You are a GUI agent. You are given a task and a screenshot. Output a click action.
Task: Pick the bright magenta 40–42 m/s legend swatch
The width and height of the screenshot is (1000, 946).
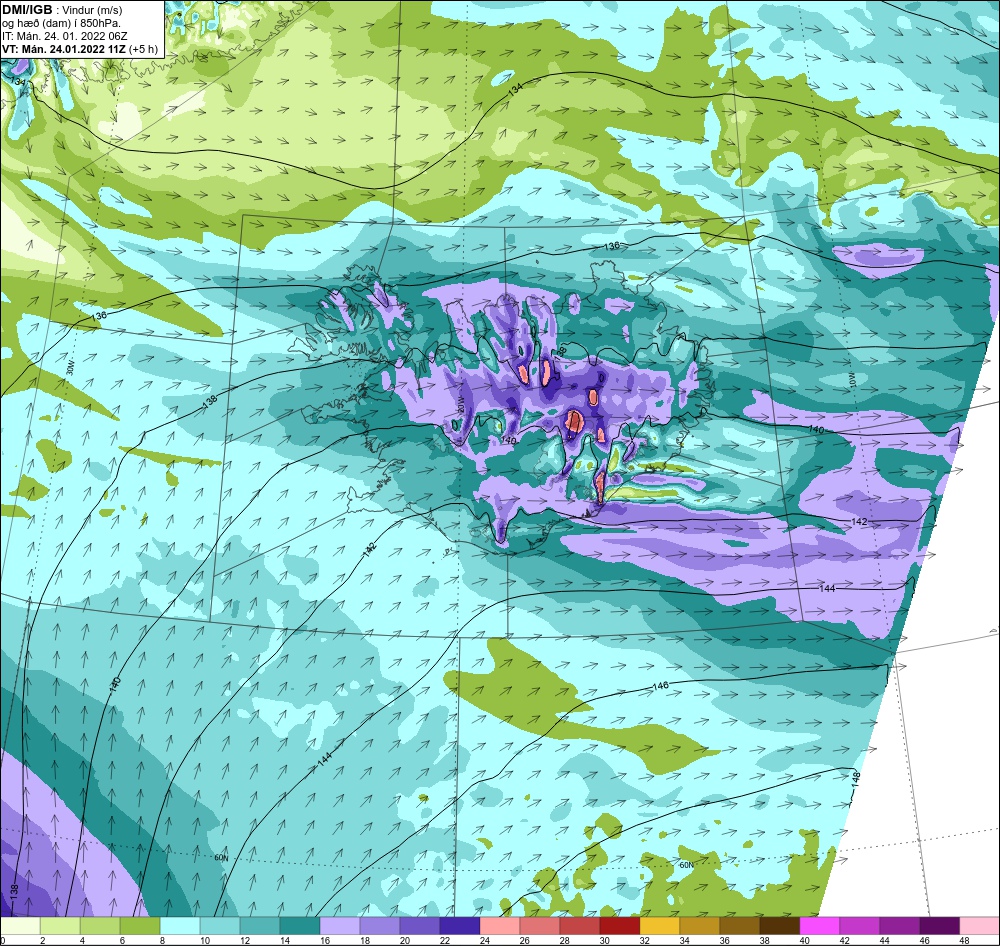point(820,926)
